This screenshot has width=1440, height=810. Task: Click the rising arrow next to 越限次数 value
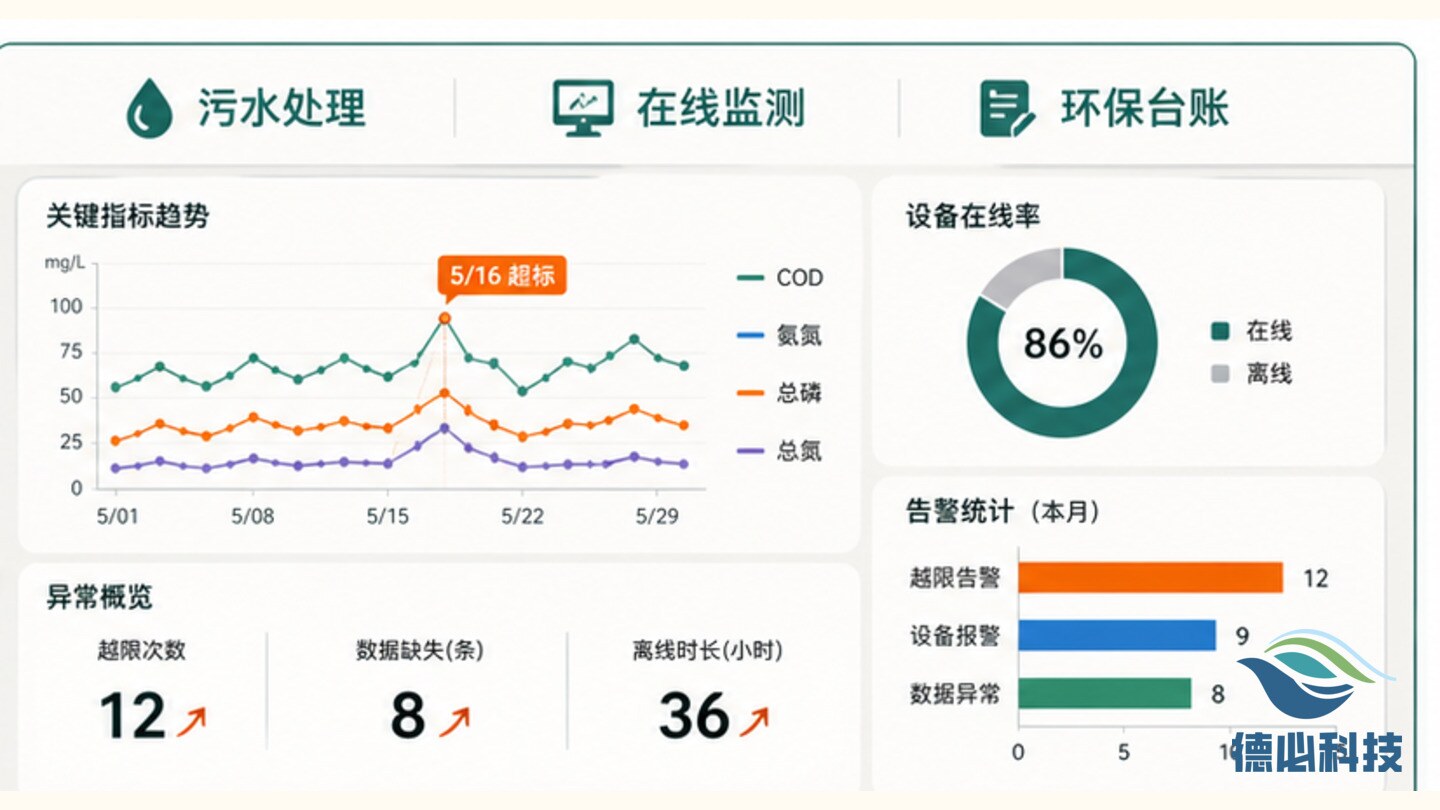(x=191, y=720)
